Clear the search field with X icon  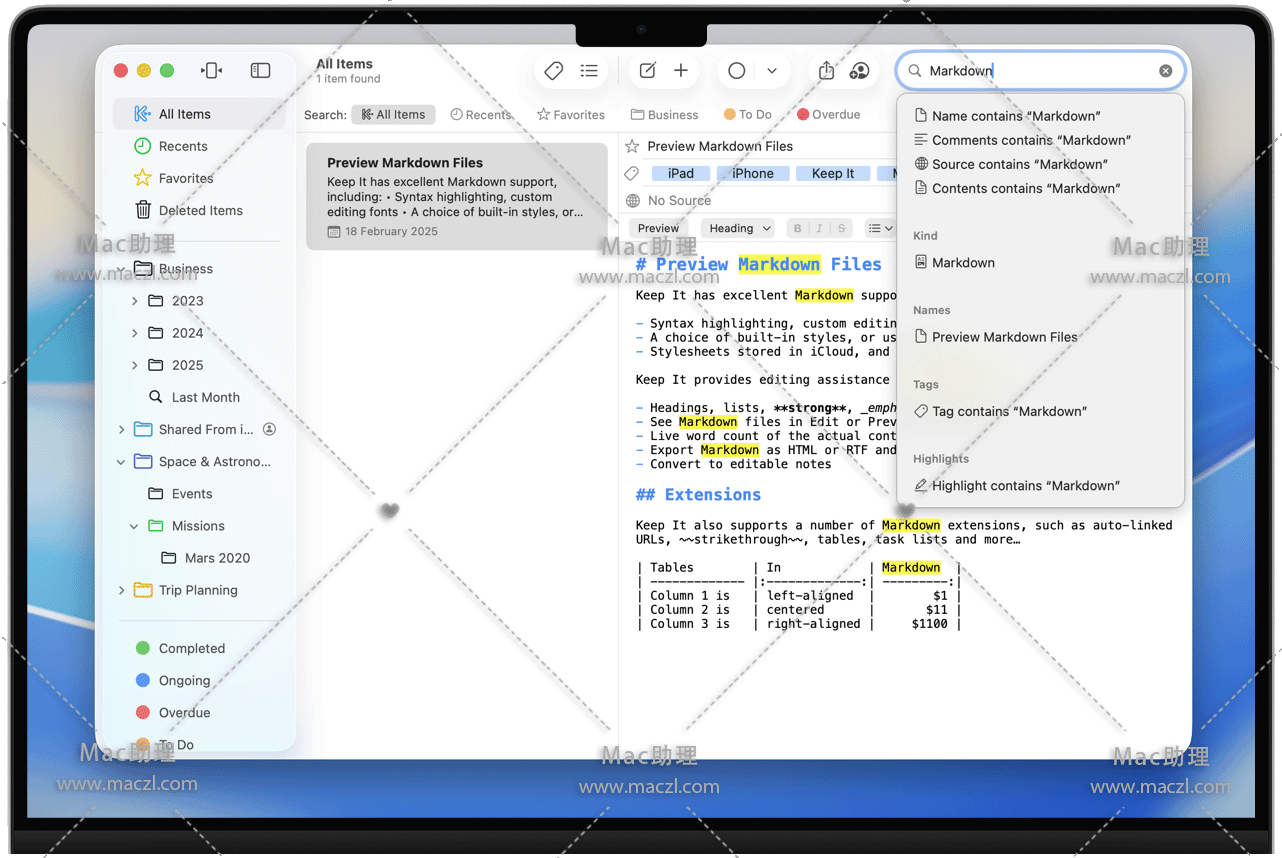coord(1165,71)
